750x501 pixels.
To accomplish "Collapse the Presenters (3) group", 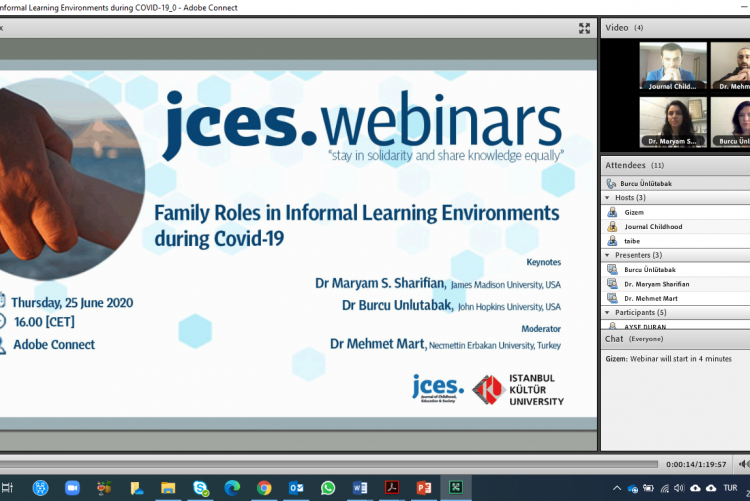I will point(605,255).
